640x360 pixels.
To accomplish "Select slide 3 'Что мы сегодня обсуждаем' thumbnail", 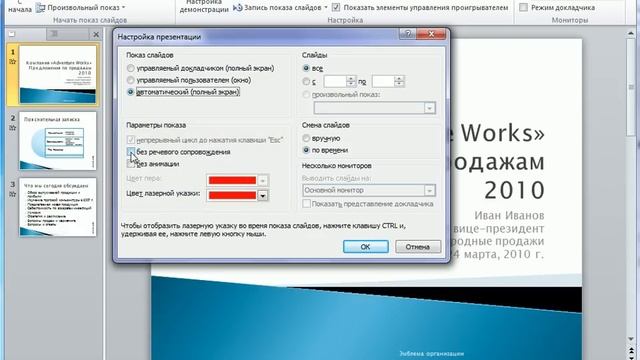I will (58, 207).
